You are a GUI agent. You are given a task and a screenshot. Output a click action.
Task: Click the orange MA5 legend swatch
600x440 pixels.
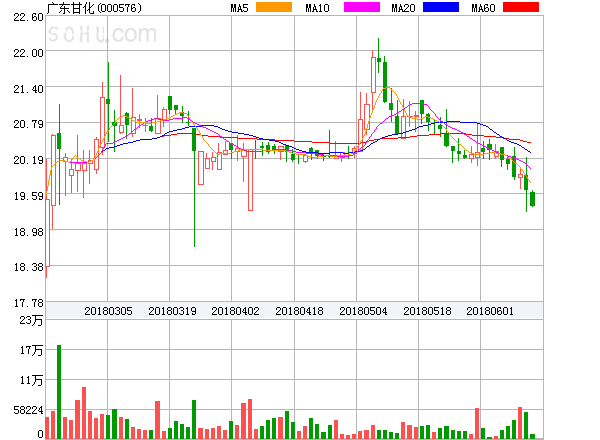274,7
